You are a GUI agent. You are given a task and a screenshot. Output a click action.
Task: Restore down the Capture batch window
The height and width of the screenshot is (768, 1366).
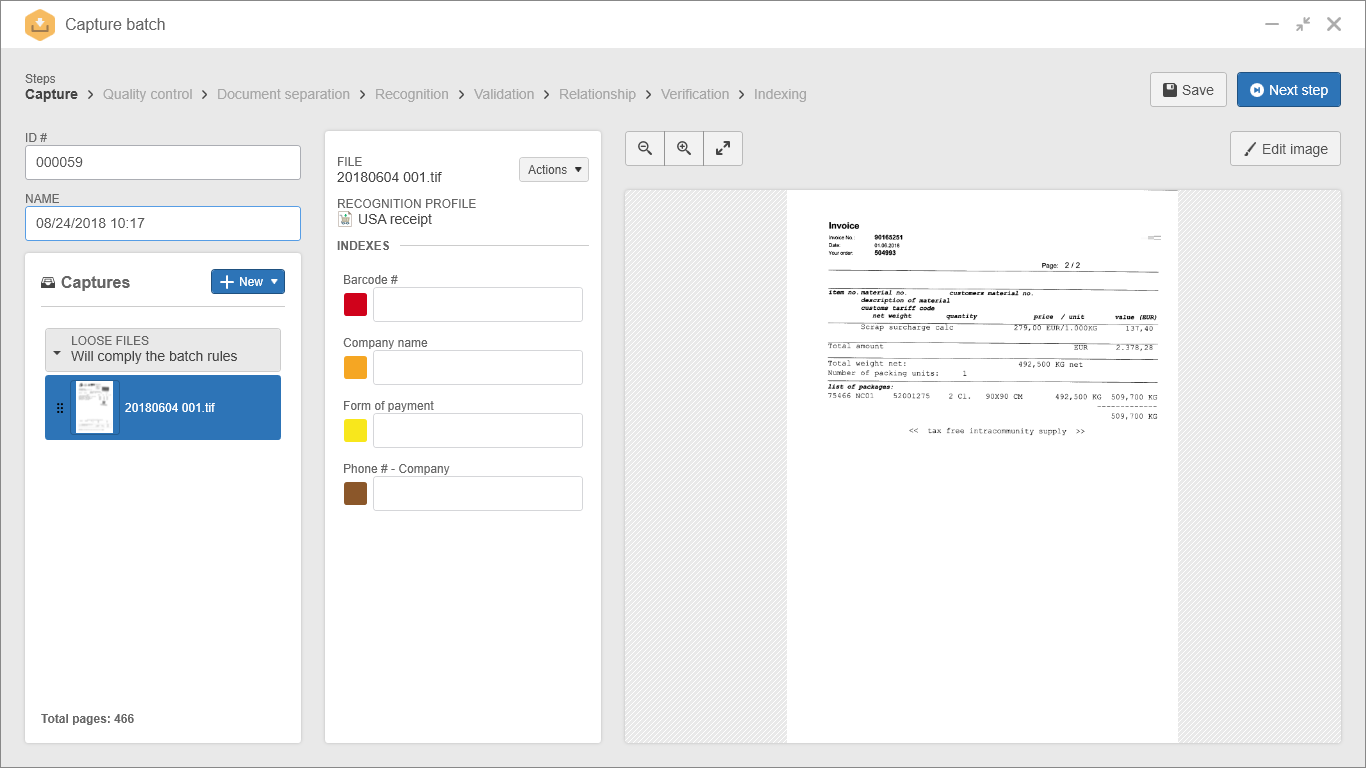(1303, 24)
